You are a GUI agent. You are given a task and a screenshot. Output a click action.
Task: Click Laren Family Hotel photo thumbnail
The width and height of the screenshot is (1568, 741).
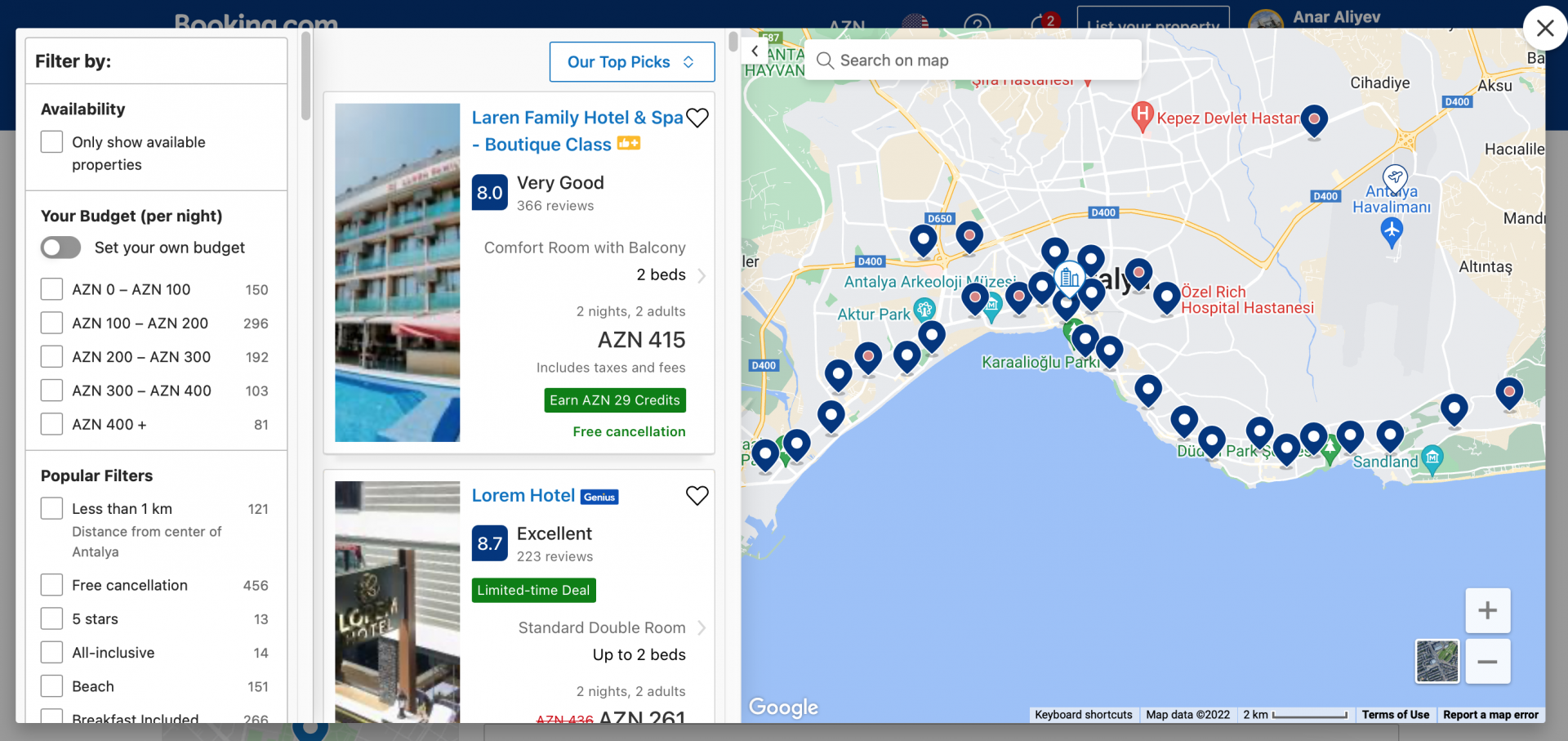398,273
